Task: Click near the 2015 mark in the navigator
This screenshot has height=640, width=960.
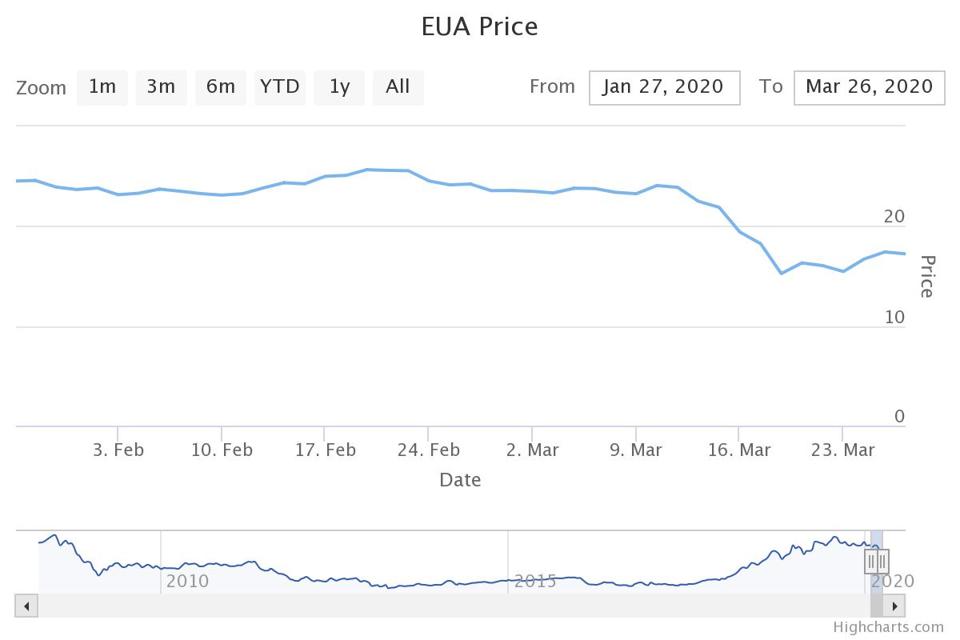Action: pos(536,581)
